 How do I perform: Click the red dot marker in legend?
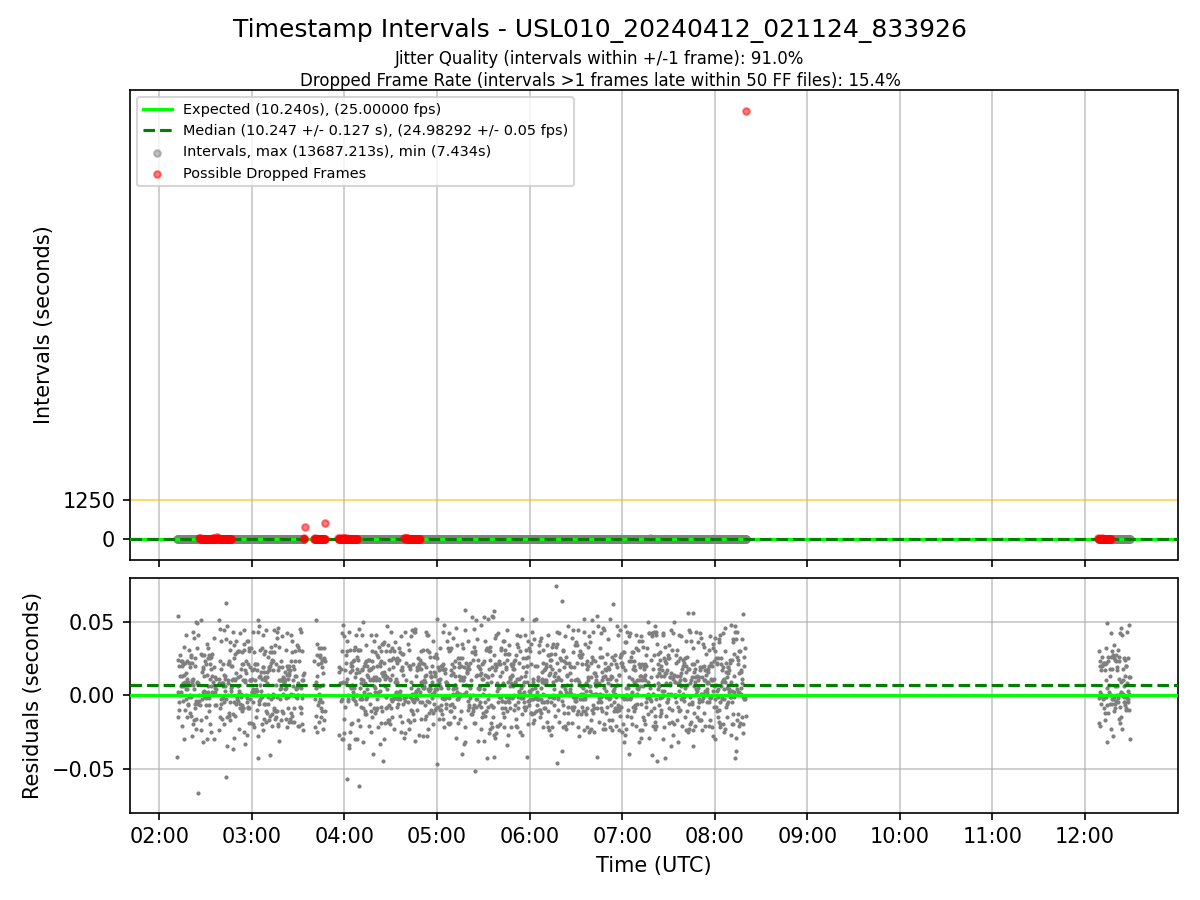(159, 173)
